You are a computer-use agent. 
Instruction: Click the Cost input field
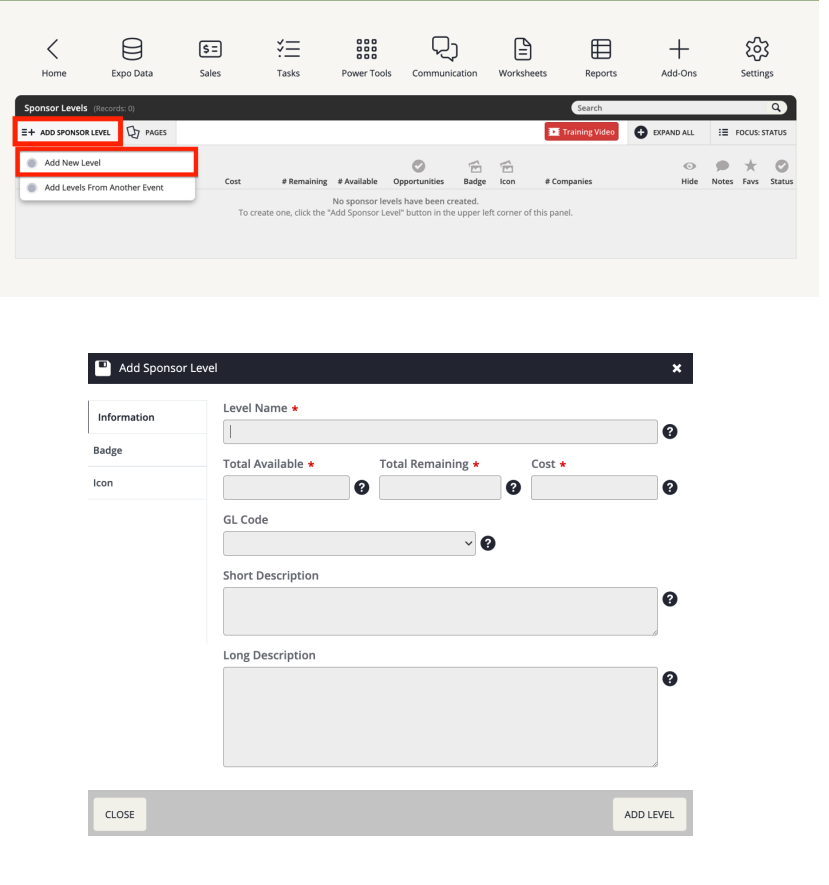(594, 488)
